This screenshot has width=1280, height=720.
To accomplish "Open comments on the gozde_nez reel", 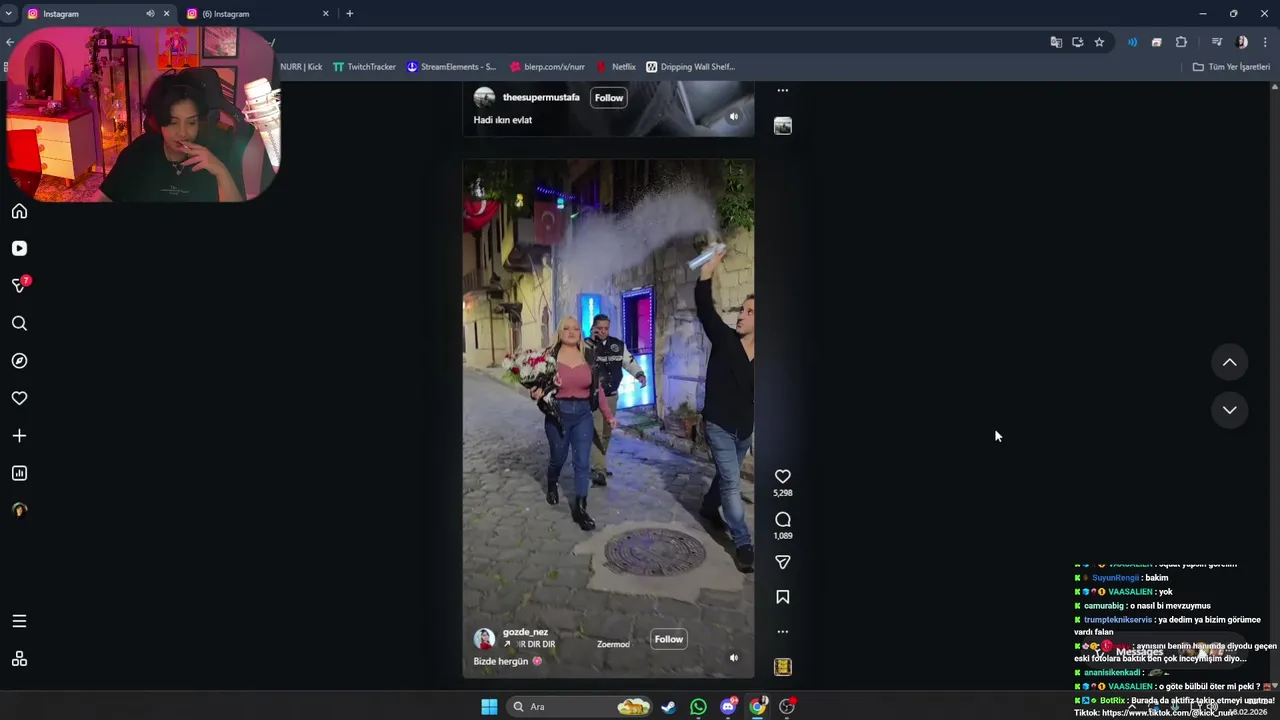I will (783, 520).
